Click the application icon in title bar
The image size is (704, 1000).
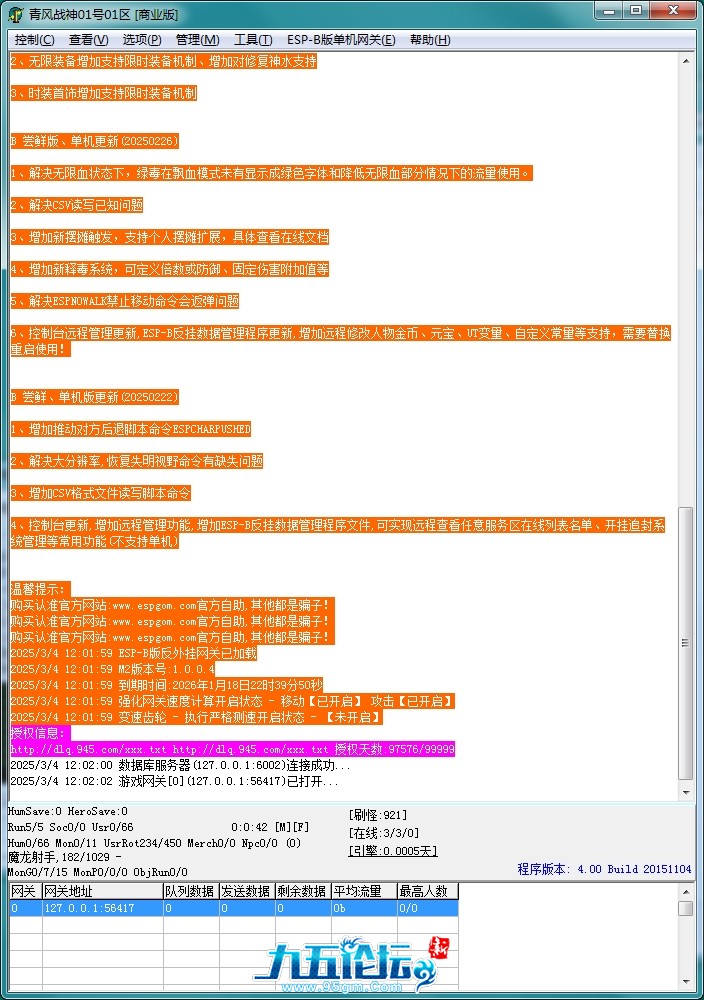coord(16,14)
